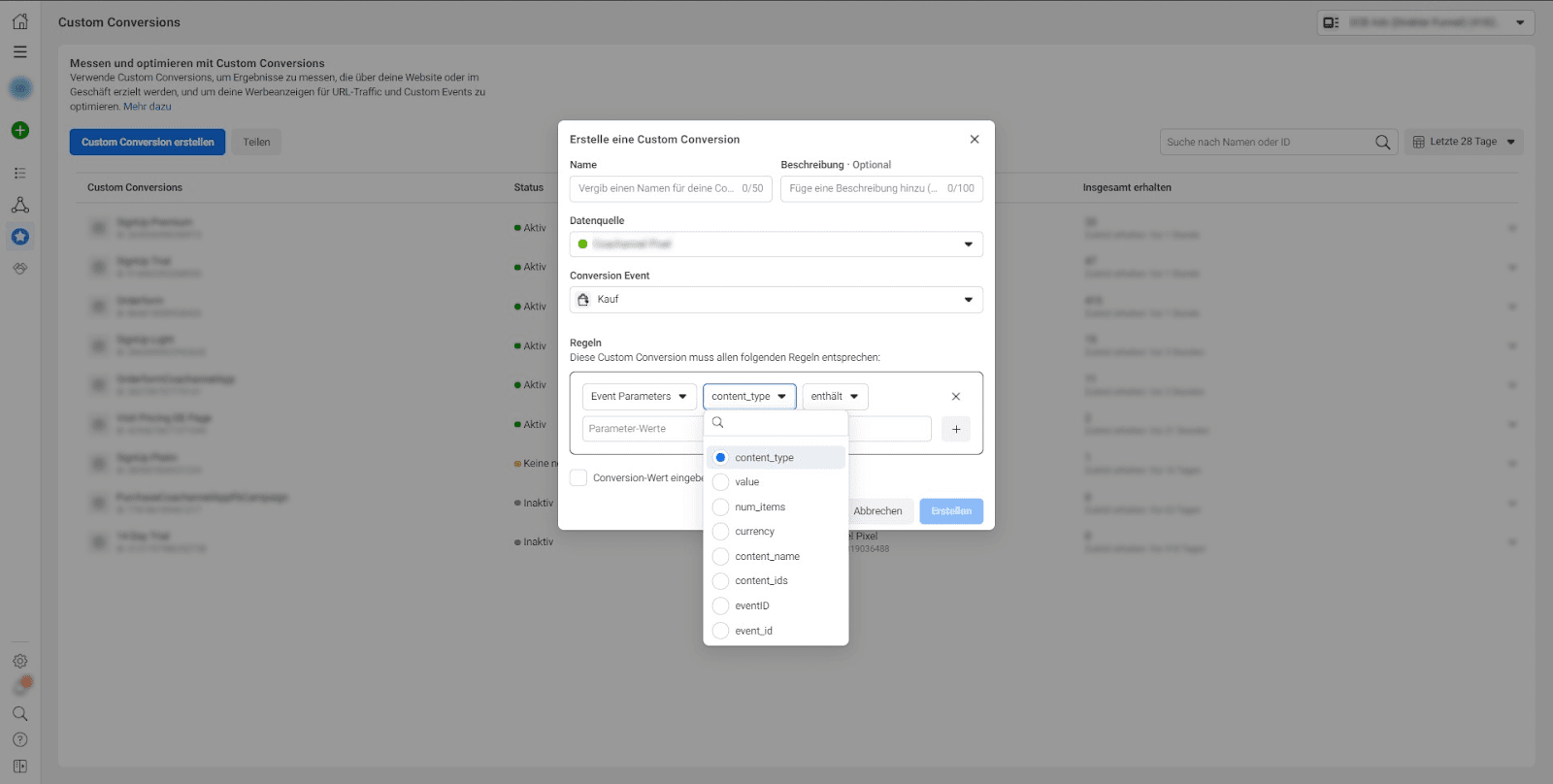Open the enthält operator dropdown
This screenshot has width=1553, height=784.
pyautogui.click(x=835, y=396)
